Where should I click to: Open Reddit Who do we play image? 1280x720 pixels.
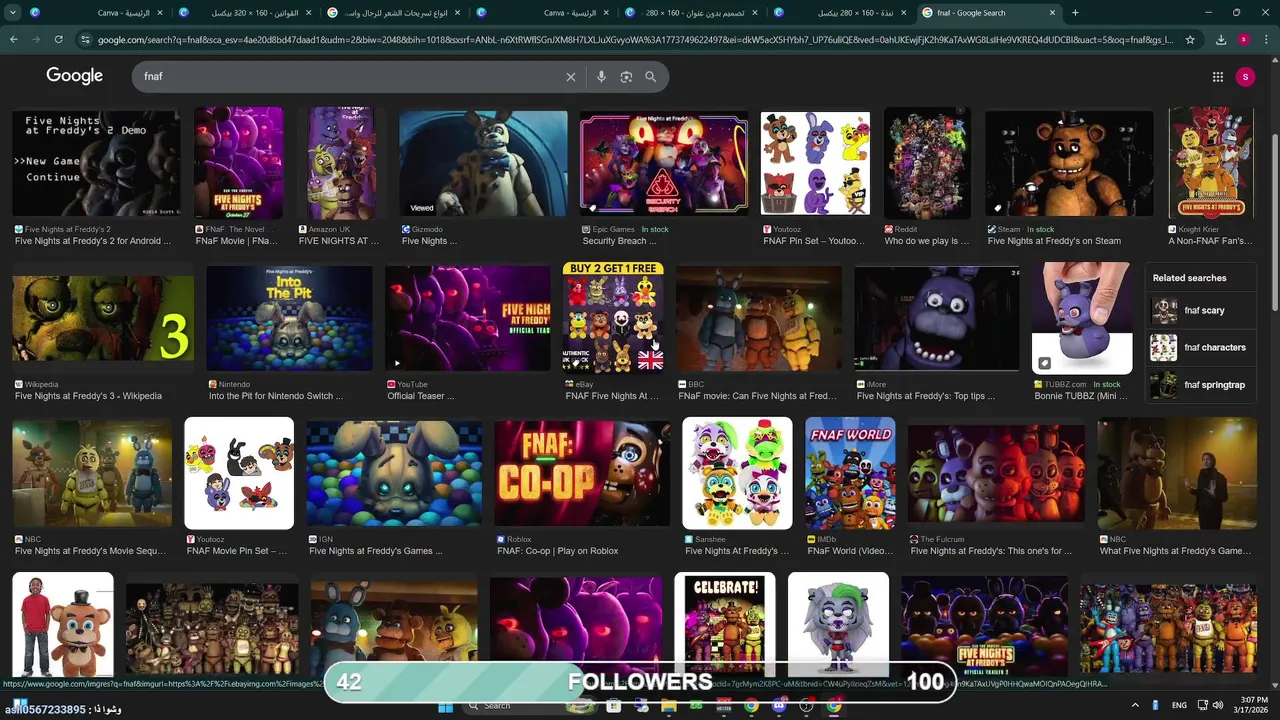coord(927,164)
